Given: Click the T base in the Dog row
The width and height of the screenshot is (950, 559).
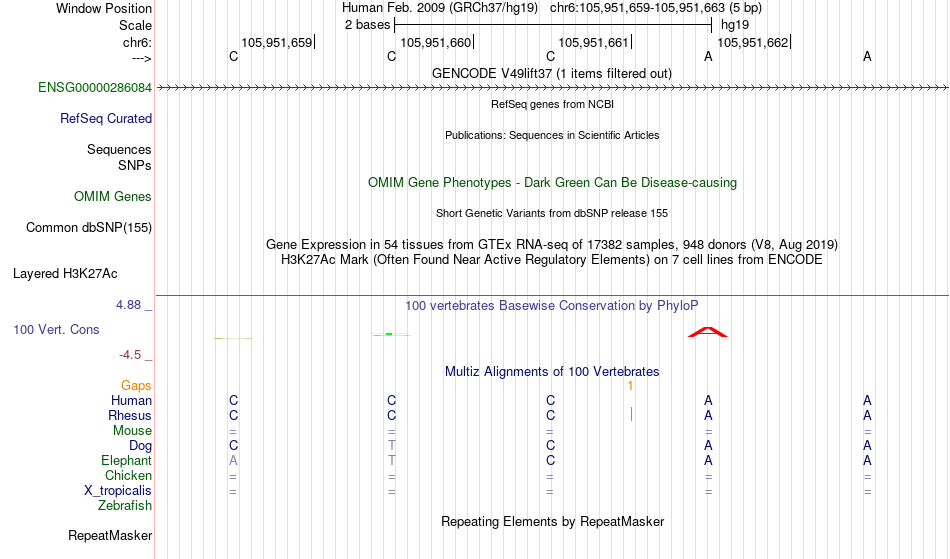Looking at the screenshot, I should click(391, 445).
